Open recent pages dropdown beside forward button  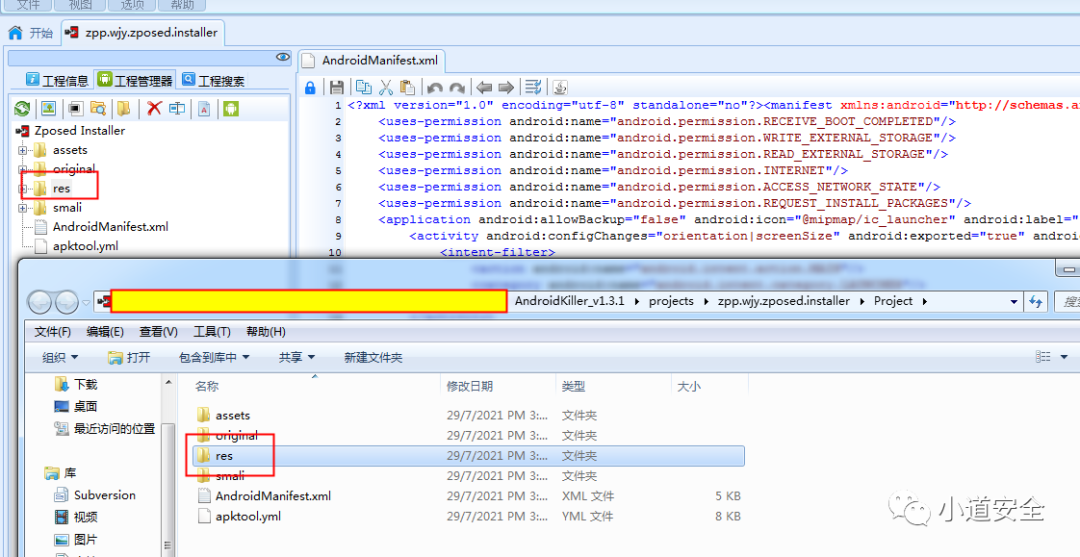click(86, 302)
